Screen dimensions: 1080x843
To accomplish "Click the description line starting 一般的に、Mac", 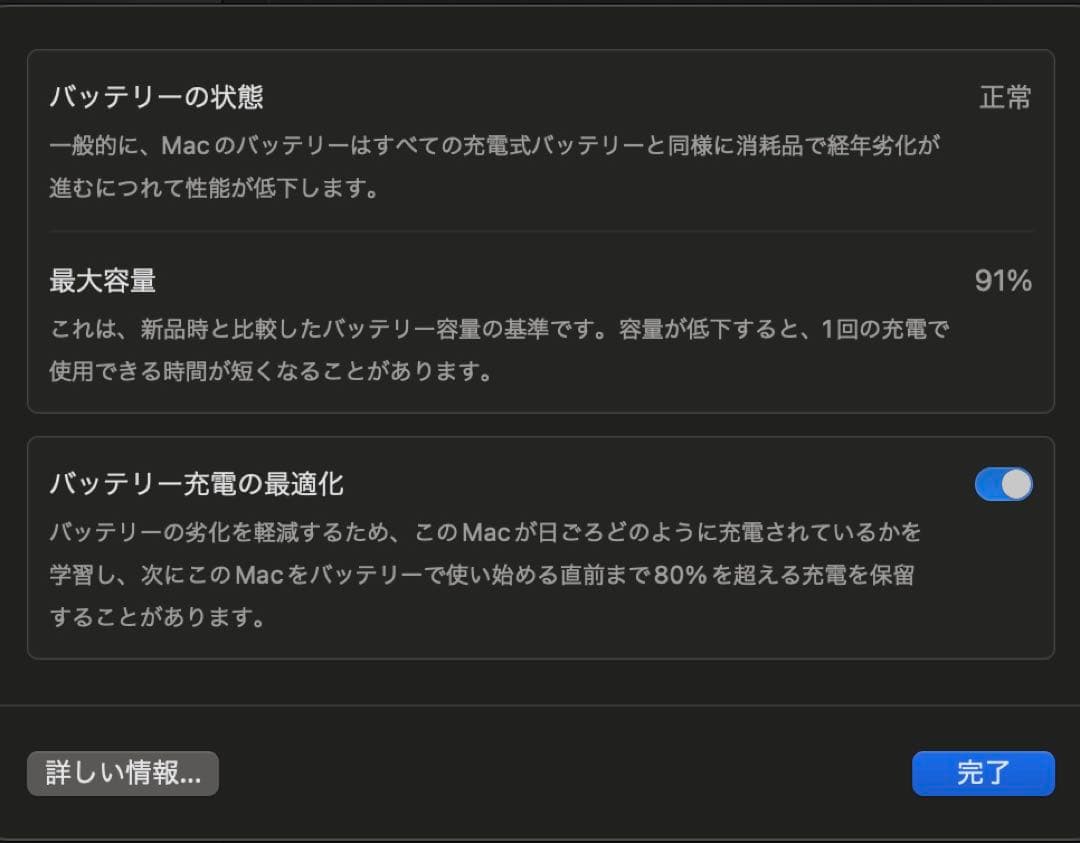I will (495, 145).
